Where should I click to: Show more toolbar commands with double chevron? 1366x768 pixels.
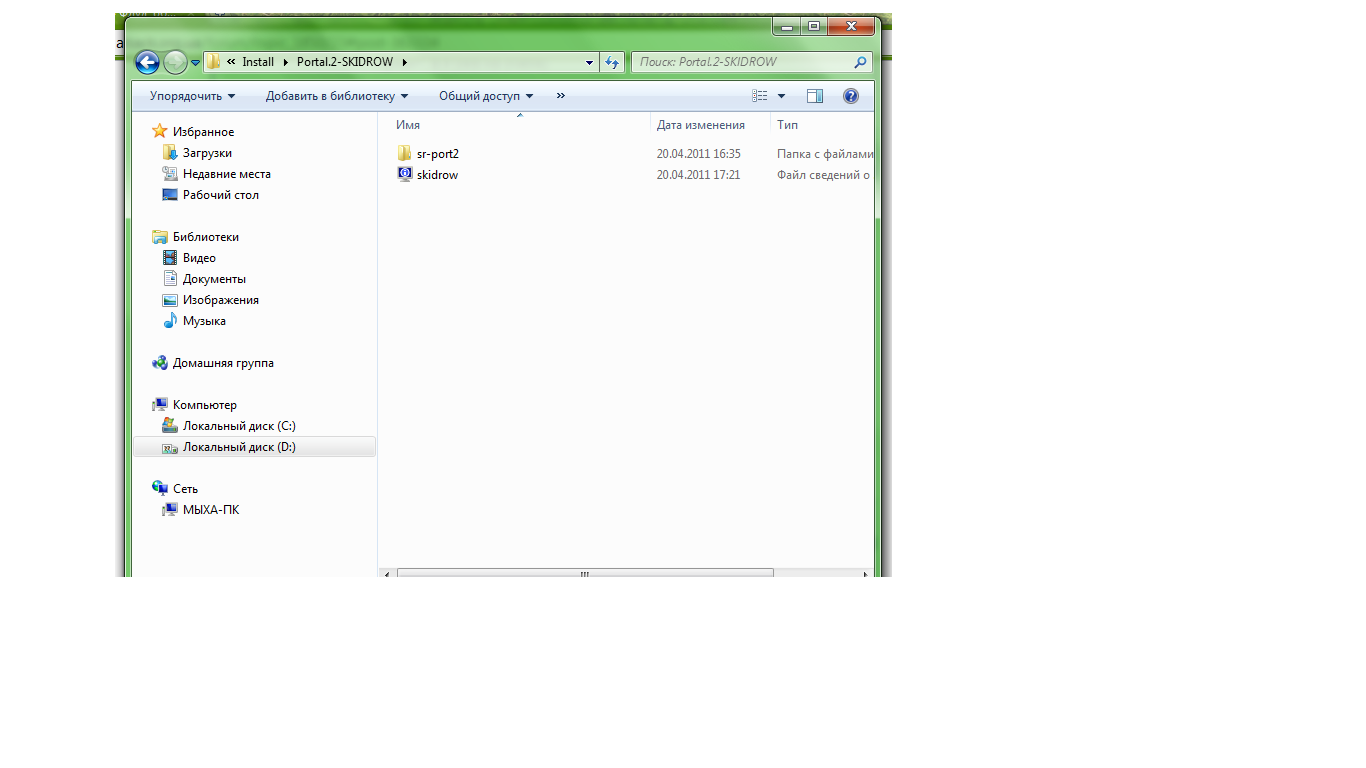click(561, 96)
